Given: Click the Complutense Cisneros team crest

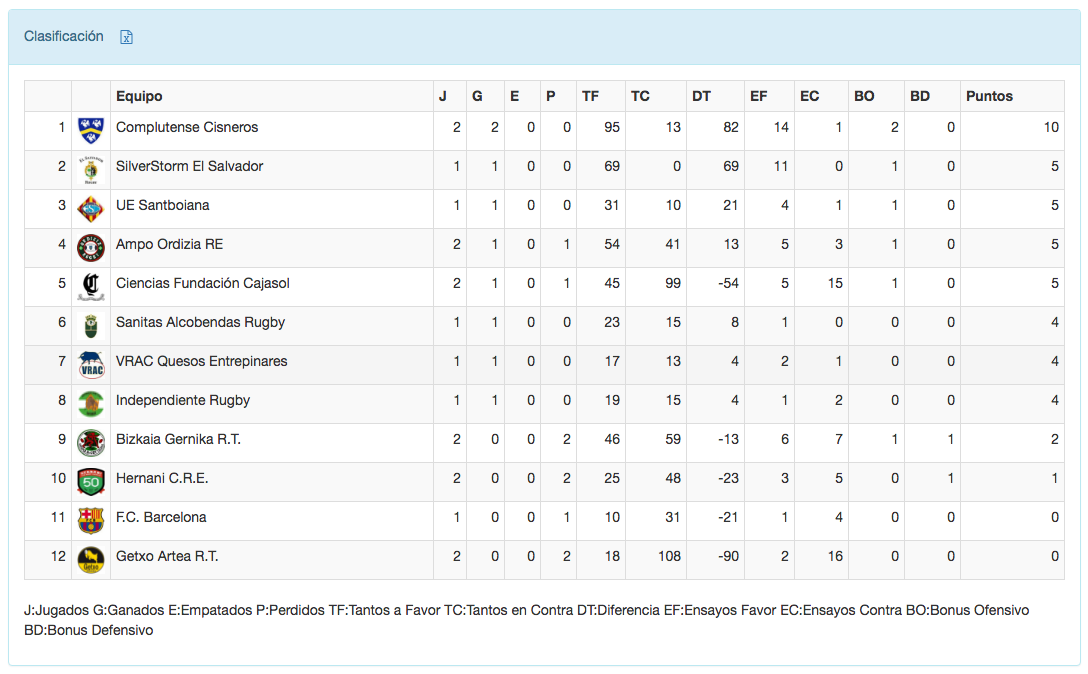Looking at the screenshot, I should [x=91, y=129].
